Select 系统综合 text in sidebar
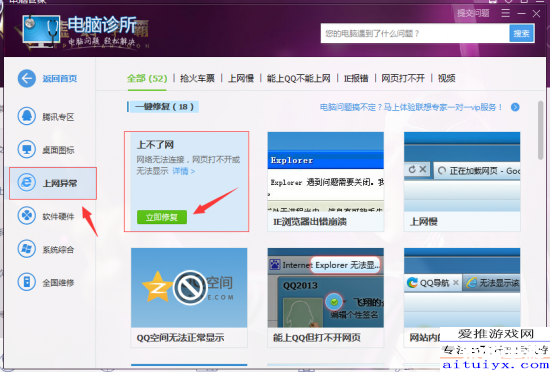The image size is (550, 372). [x=58, y=250]
